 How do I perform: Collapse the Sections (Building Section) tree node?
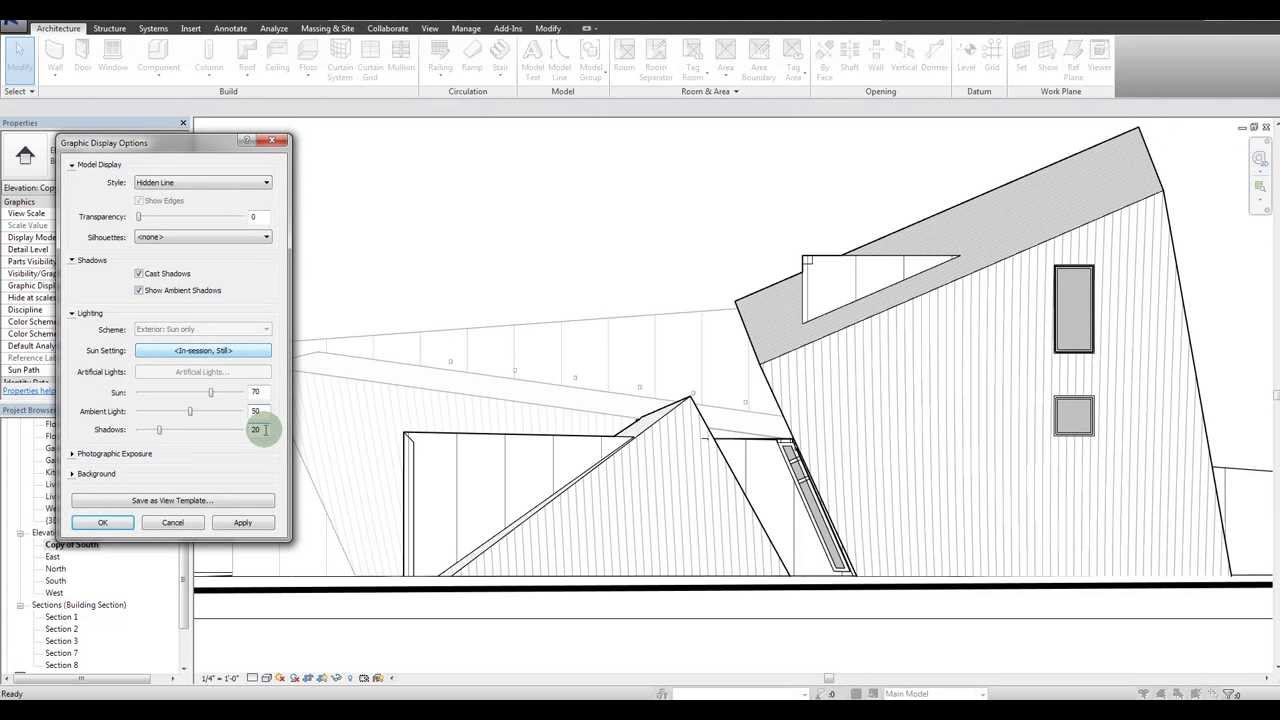20,605
